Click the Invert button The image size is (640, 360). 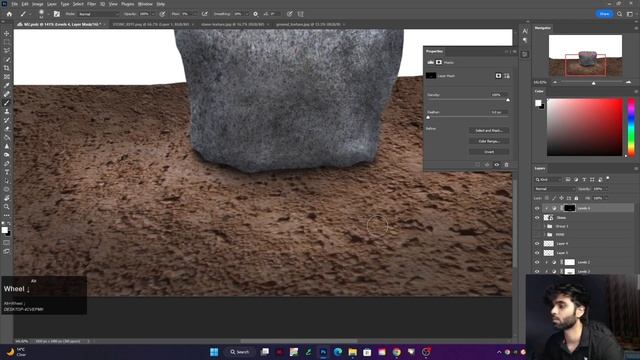click(x=489, y=152)
